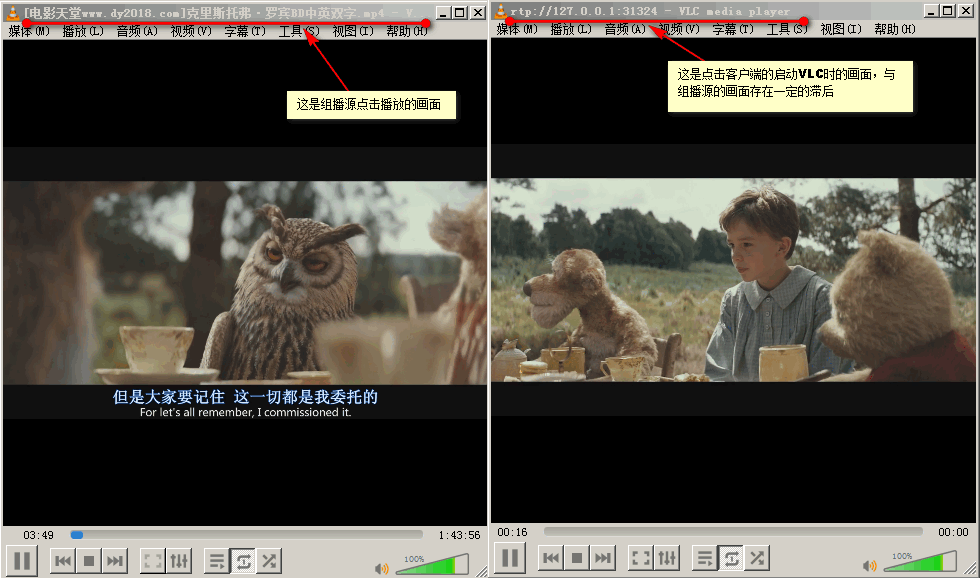Image resolution: width=980 pixels, height=578 pixels.
Task: Click stop button in left VLC window
Action: point(89,561)
